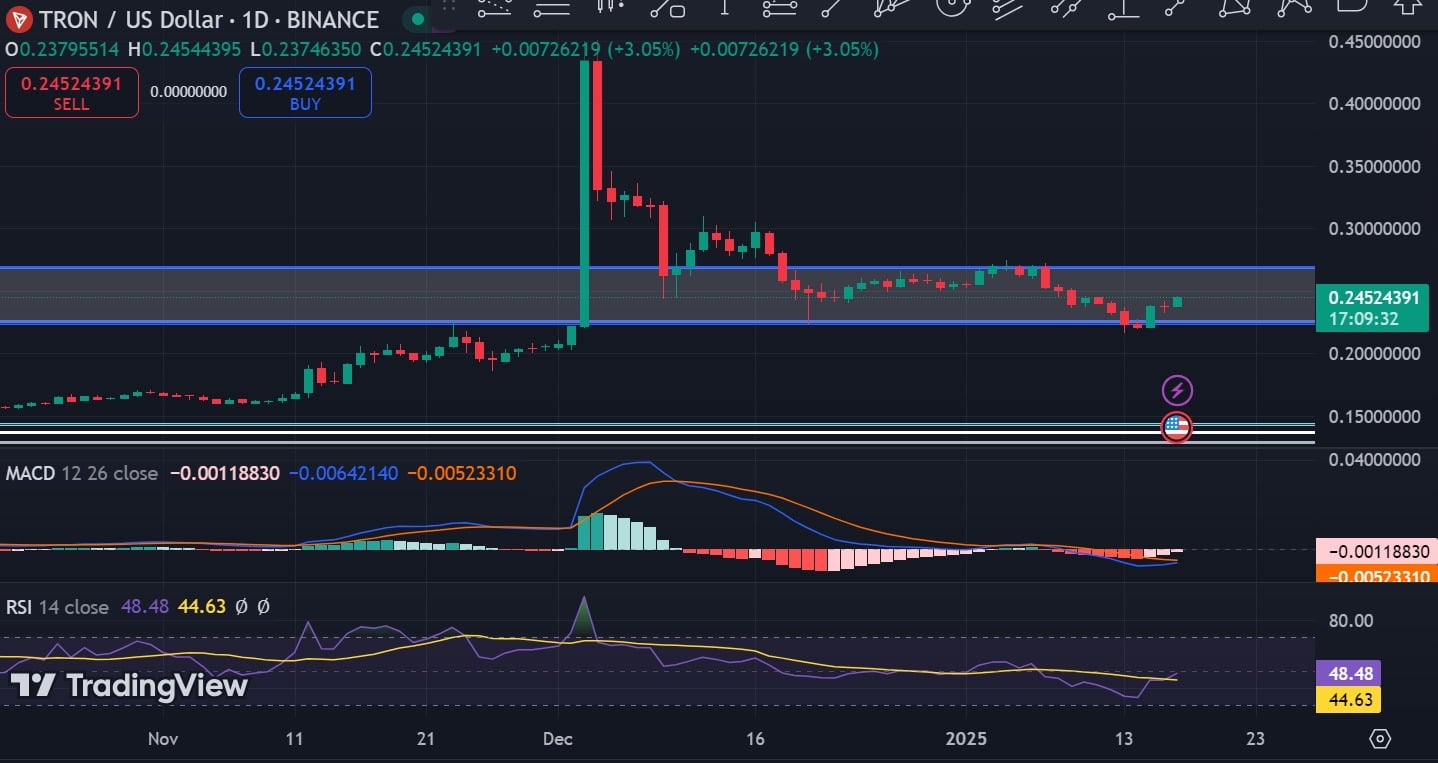Click the 80.00 RSI scale label
The width and height of the screenshot is (1438, 763).
coord(1350,620)
